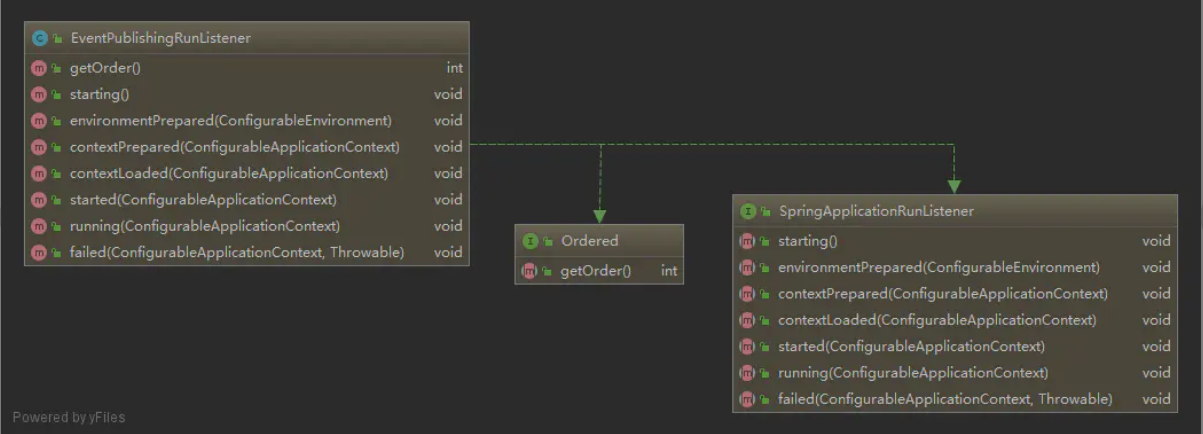Click the method icon beside EventPublishingRunListener failed
Screen dimensions: 1203x434
39,252
